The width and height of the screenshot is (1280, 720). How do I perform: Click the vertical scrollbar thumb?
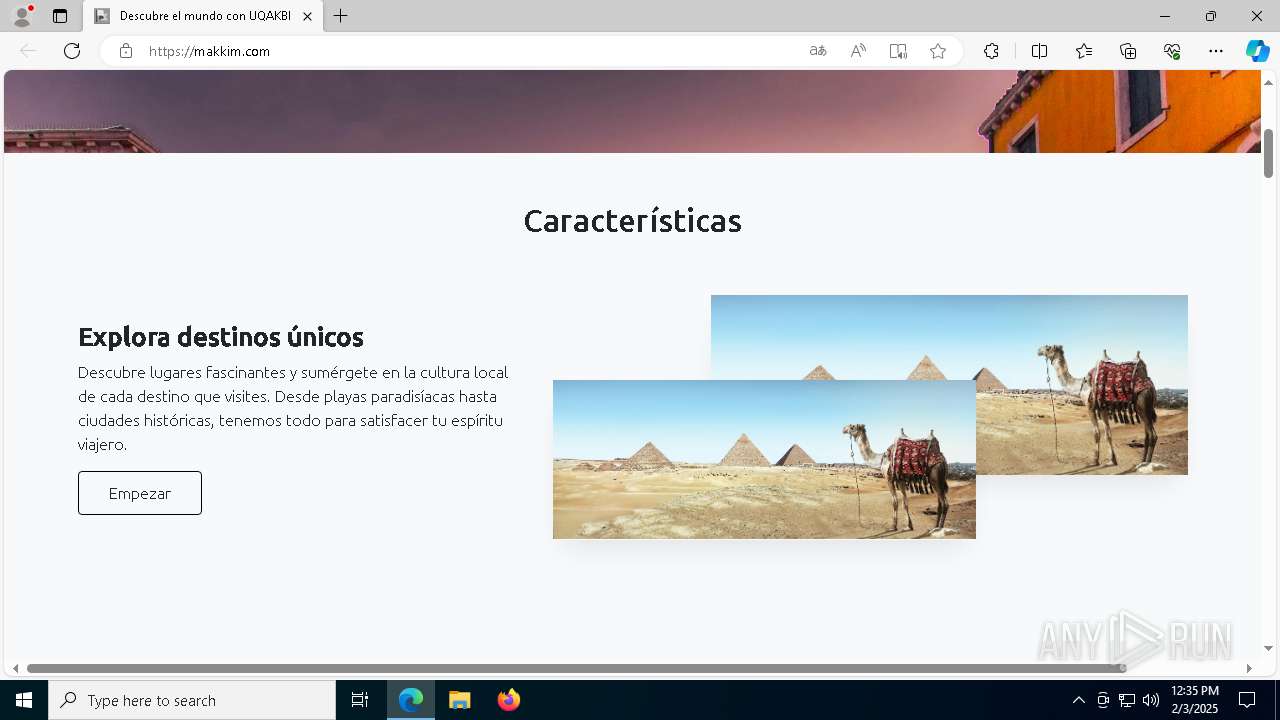(1268, 153)
